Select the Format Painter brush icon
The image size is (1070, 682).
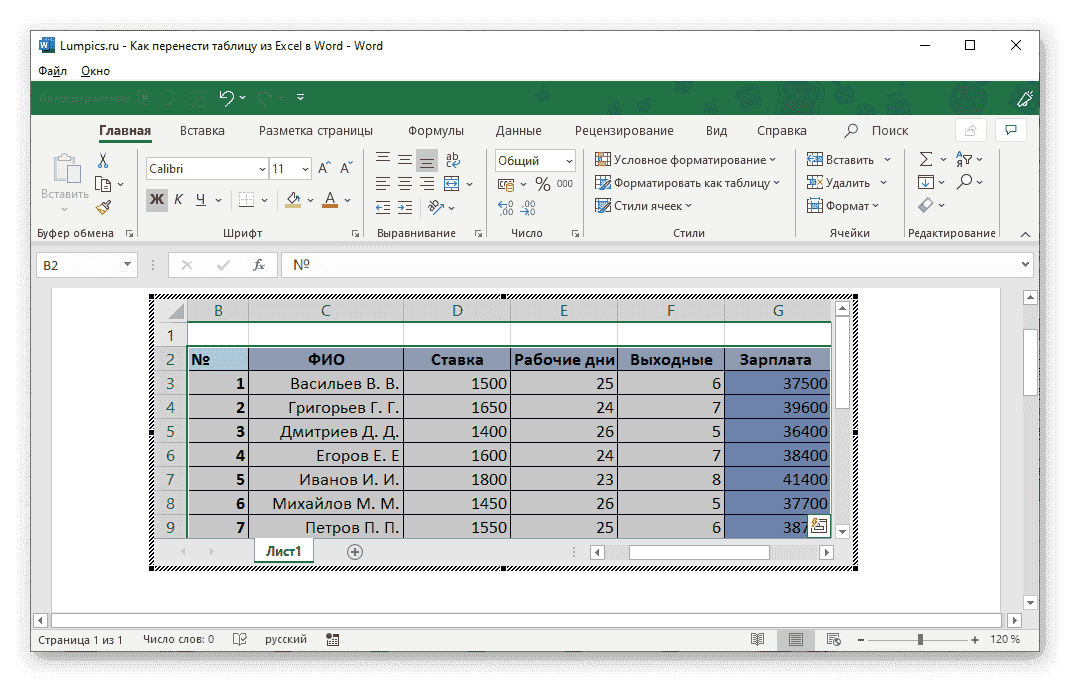pyautogui.click(x=102, y=207)
